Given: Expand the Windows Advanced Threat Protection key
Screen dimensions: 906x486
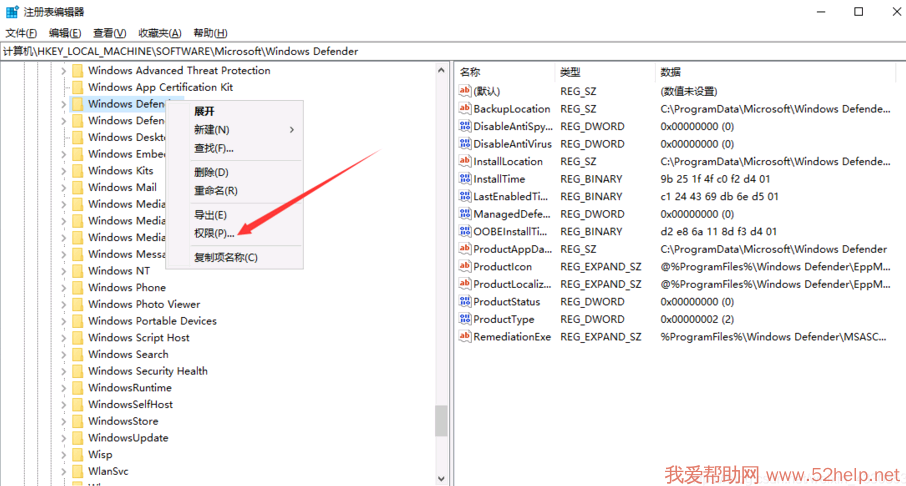Looking at the screenshot, I should 63,71.
